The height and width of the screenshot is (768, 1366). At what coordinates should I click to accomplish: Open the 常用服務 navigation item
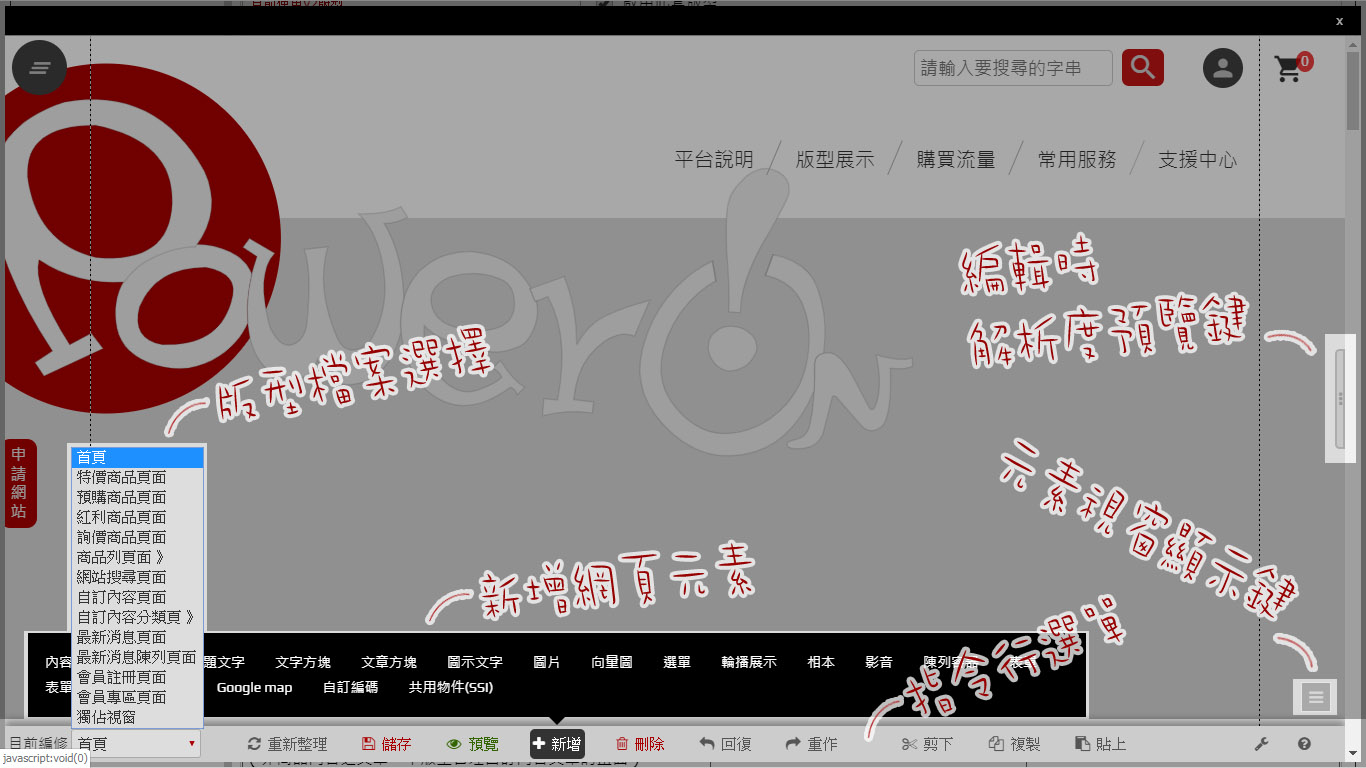point(1077,160)
